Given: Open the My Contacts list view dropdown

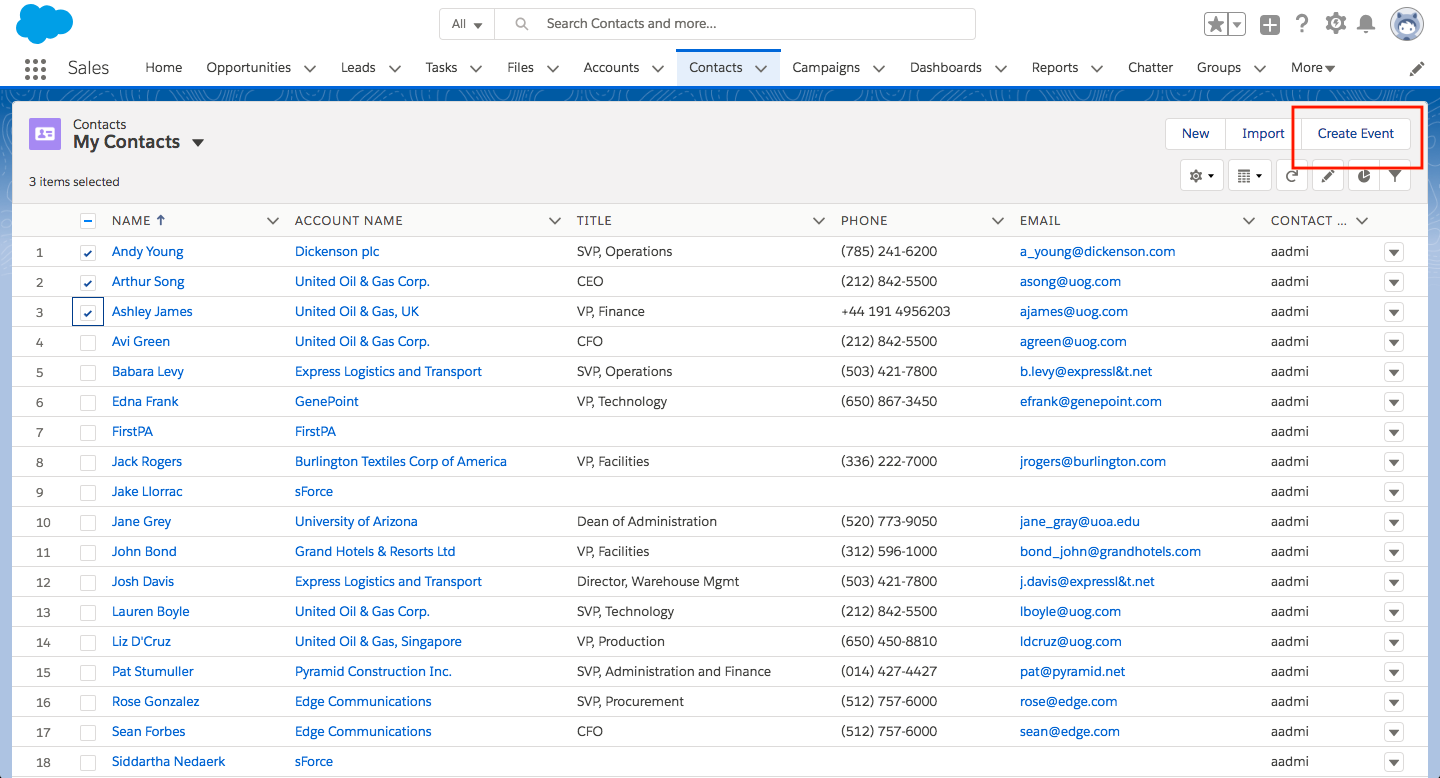Looking at the screenshot, I should pos(198,143).
